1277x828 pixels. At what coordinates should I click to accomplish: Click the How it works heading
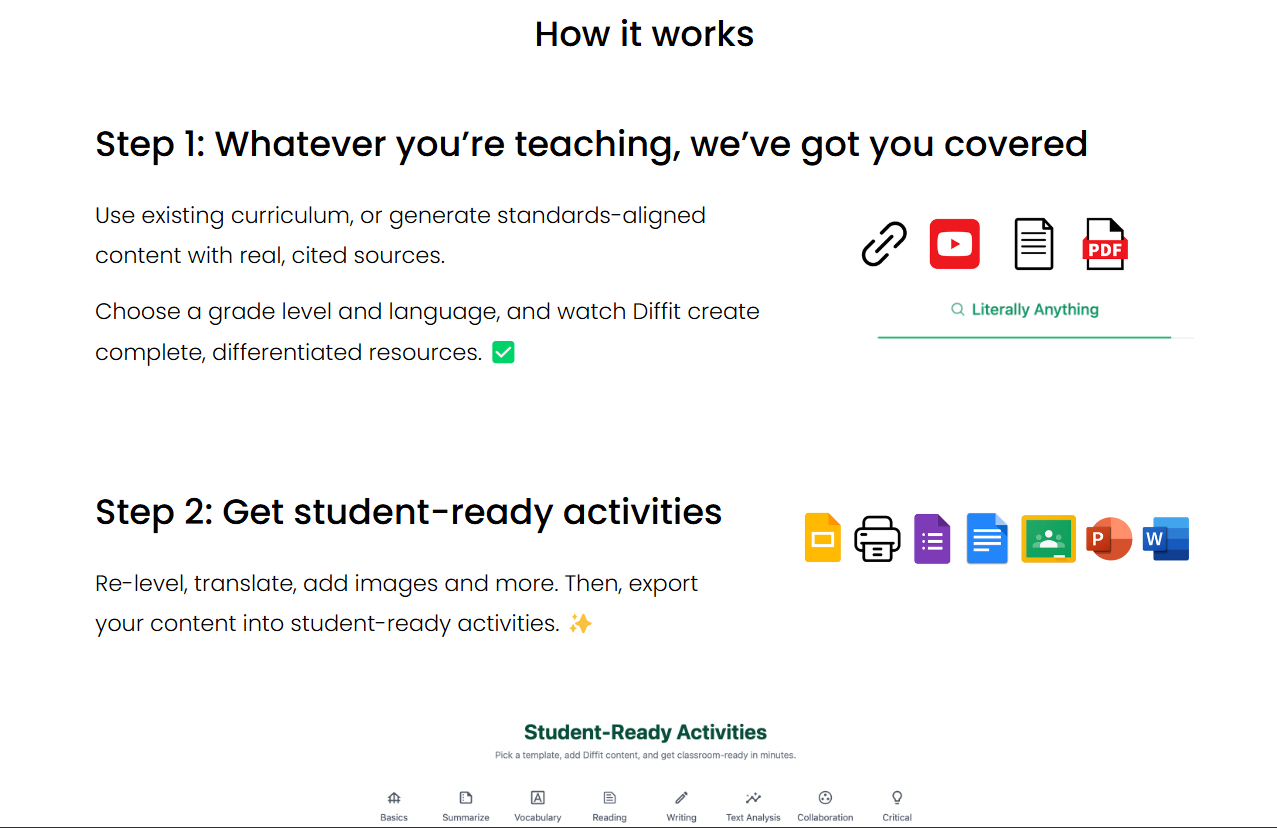(x=644, y=34)
